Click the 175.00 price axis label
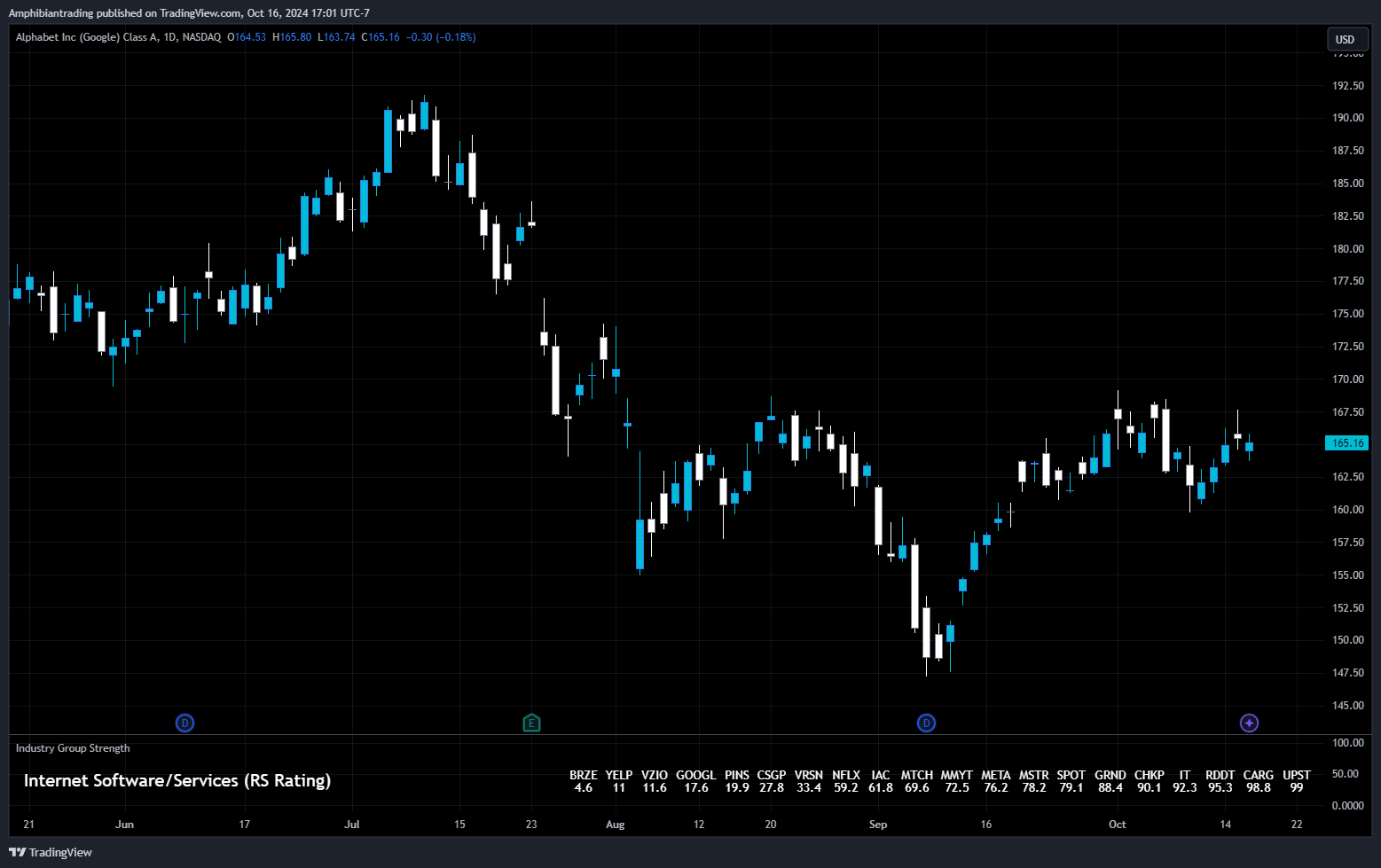1381x868 pixels. [x=1348, y=314]
